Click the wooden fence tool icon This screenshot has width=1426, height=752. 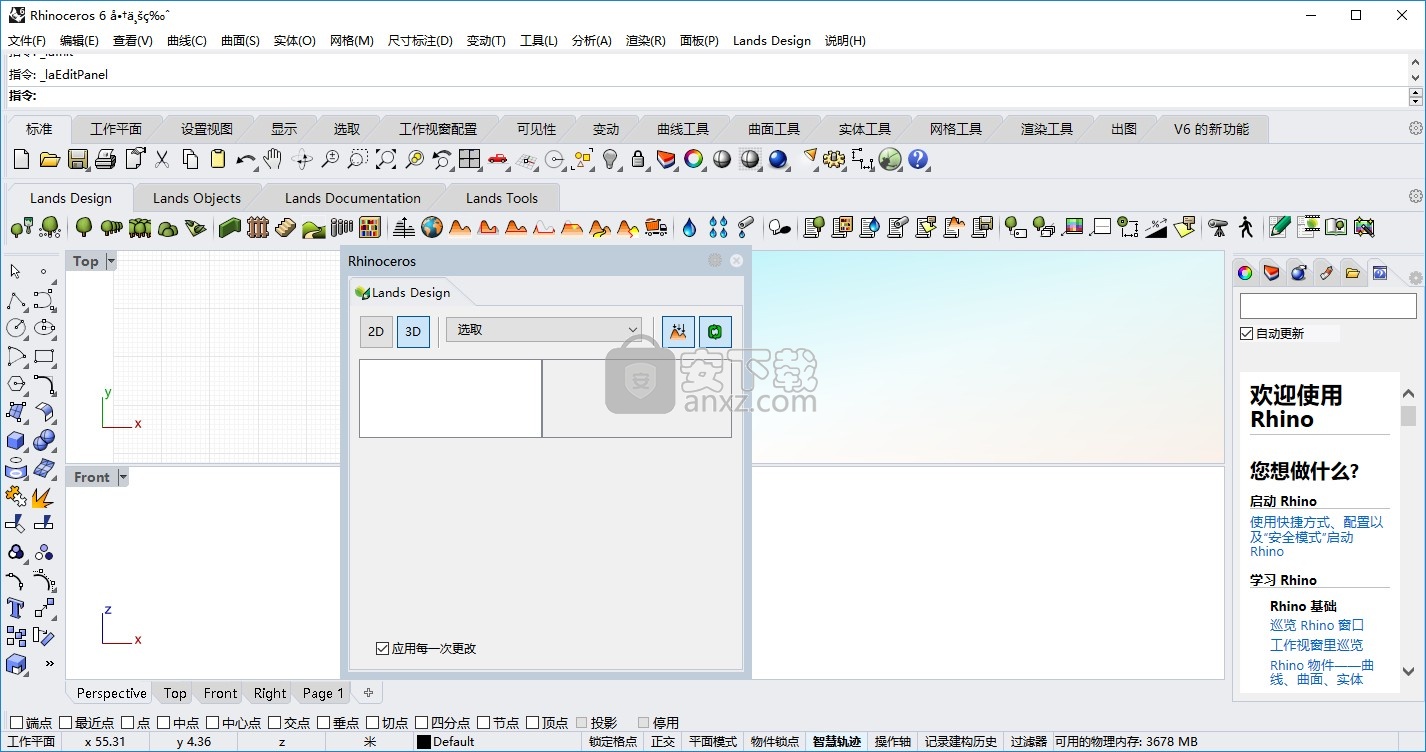click(x=258, y=228)
